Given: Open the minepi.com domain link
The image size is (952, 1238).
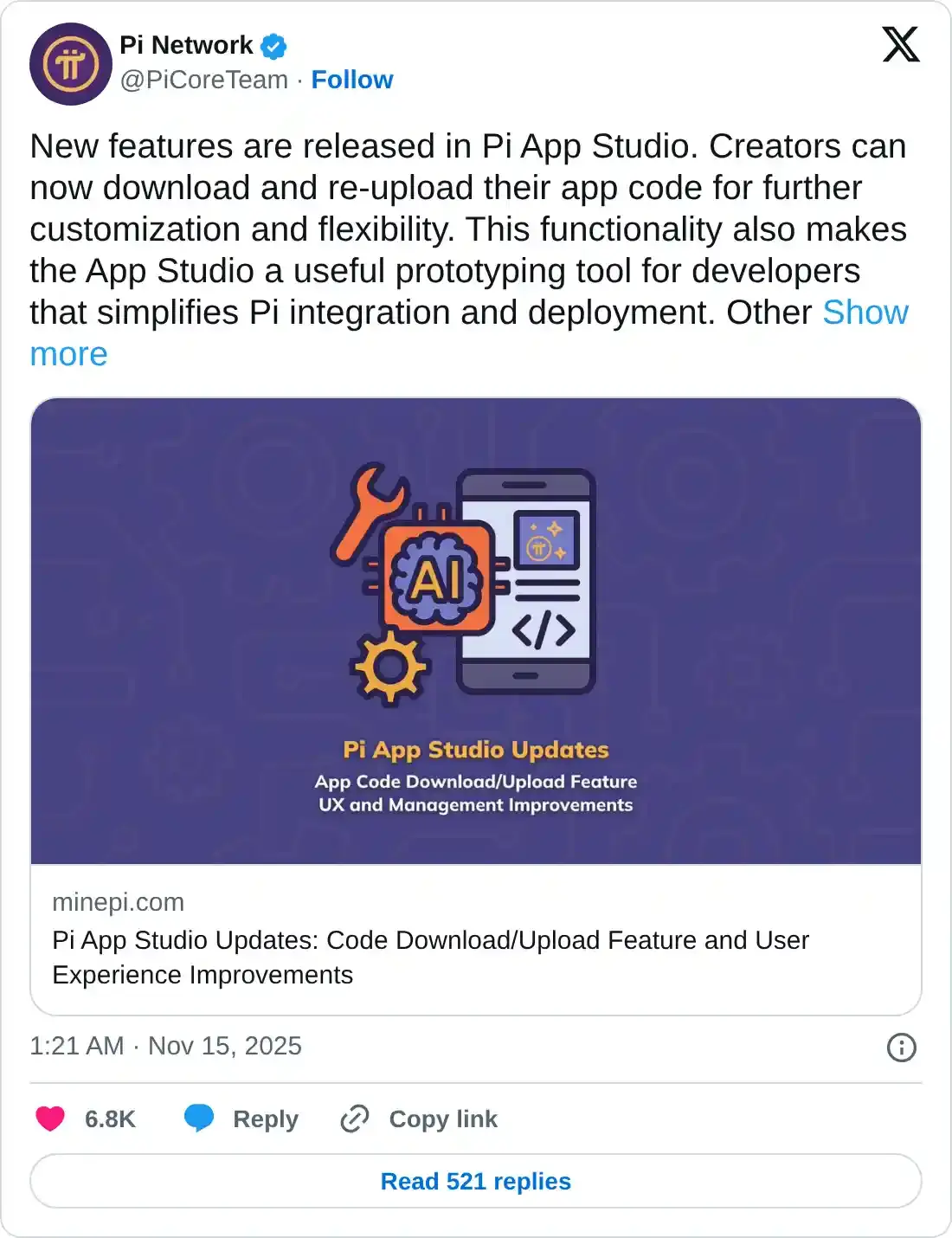Looking at the screenshot, I should [118, 902].
